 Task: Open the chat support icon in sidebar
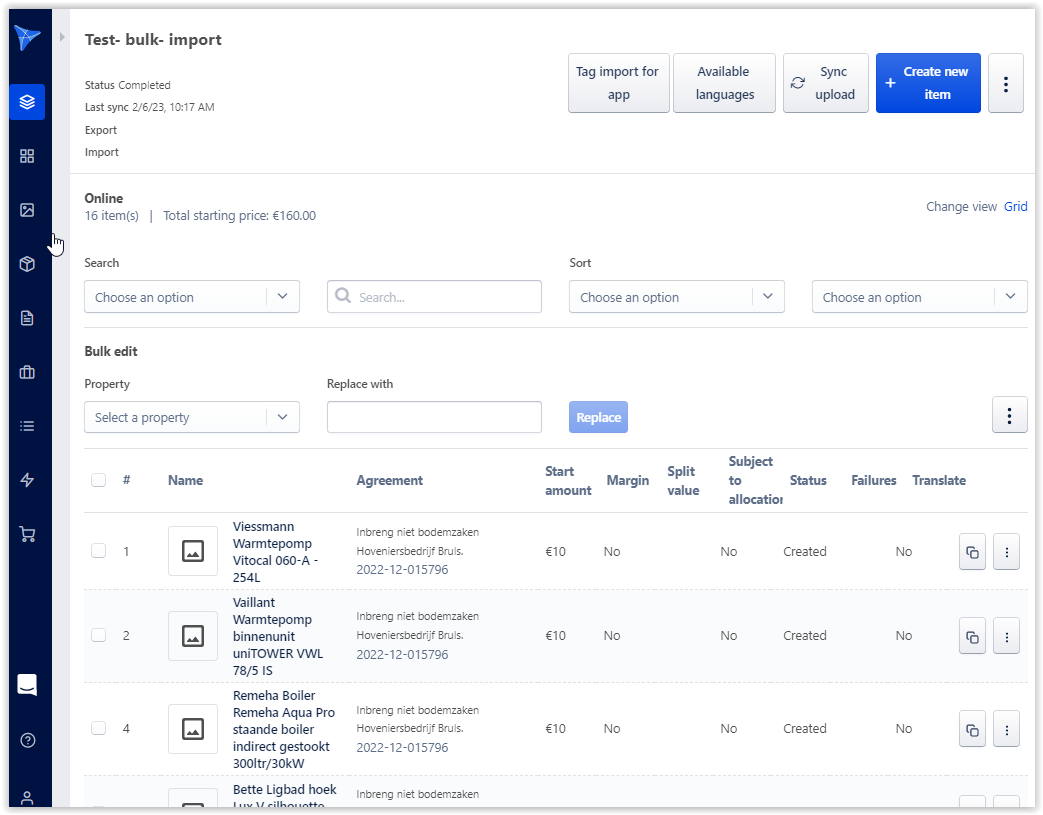click(27, 685)
